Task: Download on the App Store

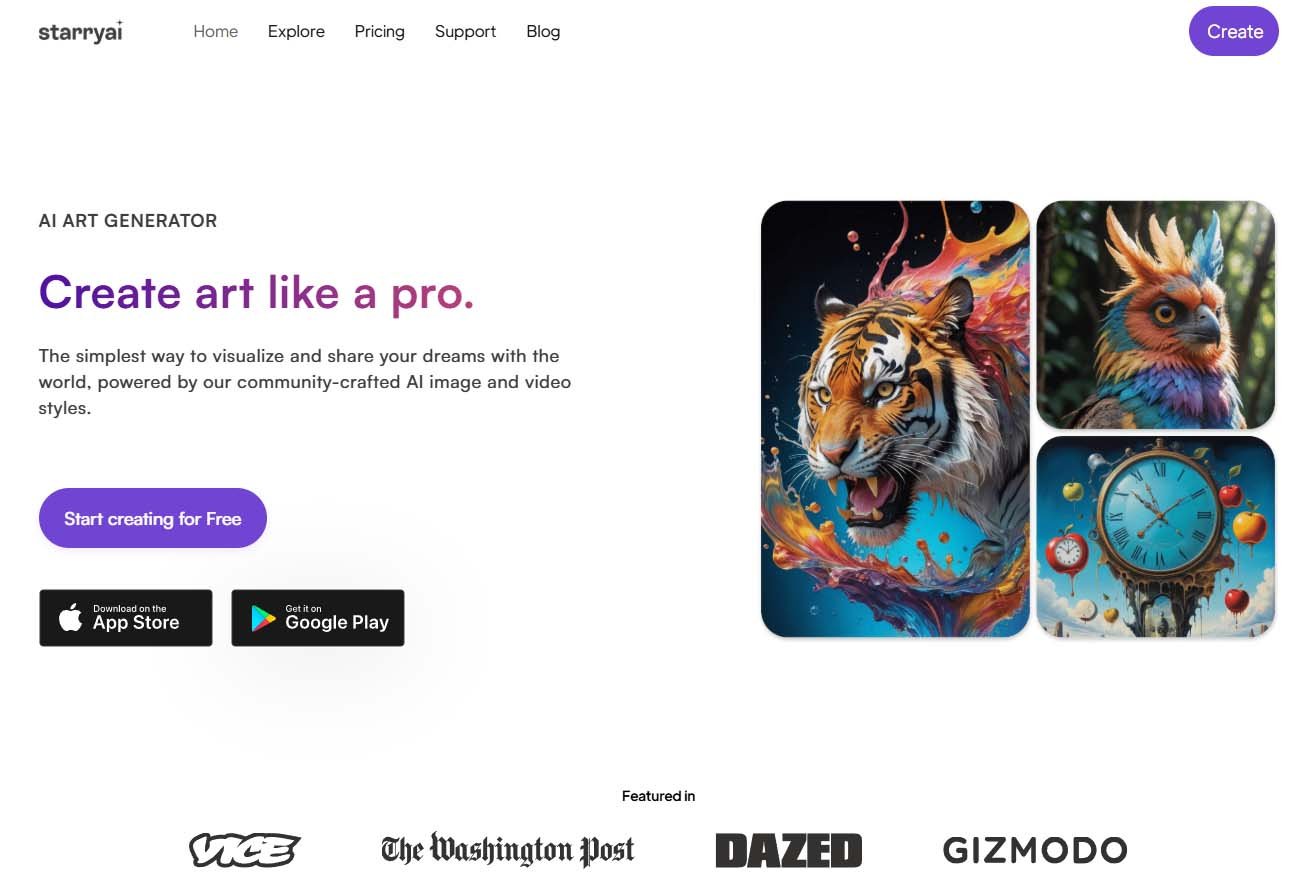Action: click(x=126, y=618)
